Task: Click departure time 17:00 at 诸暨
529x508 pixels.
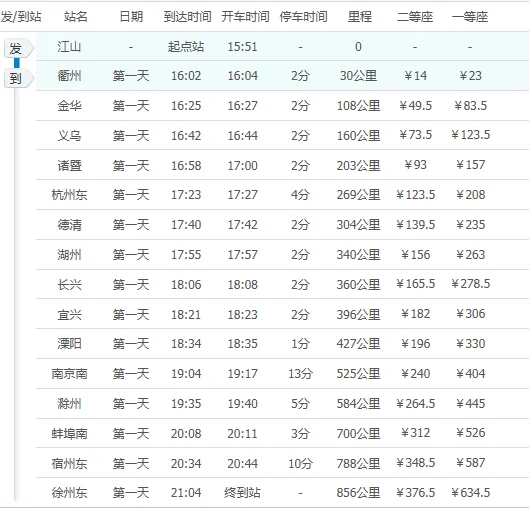Action: pos(243,166)
